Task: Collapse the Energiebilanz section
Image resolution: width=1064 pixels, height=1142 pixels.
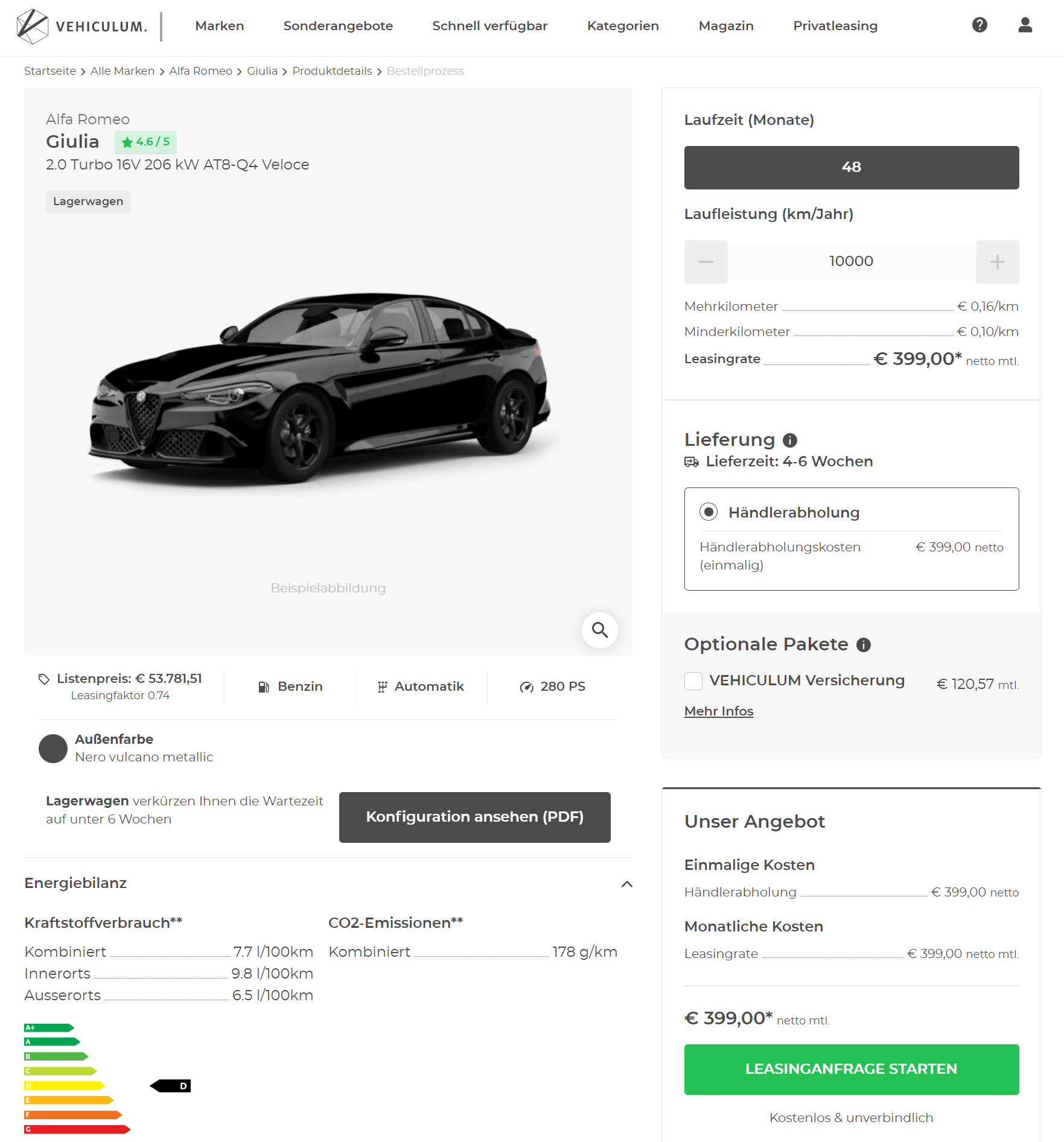Action: coord(626,884)
